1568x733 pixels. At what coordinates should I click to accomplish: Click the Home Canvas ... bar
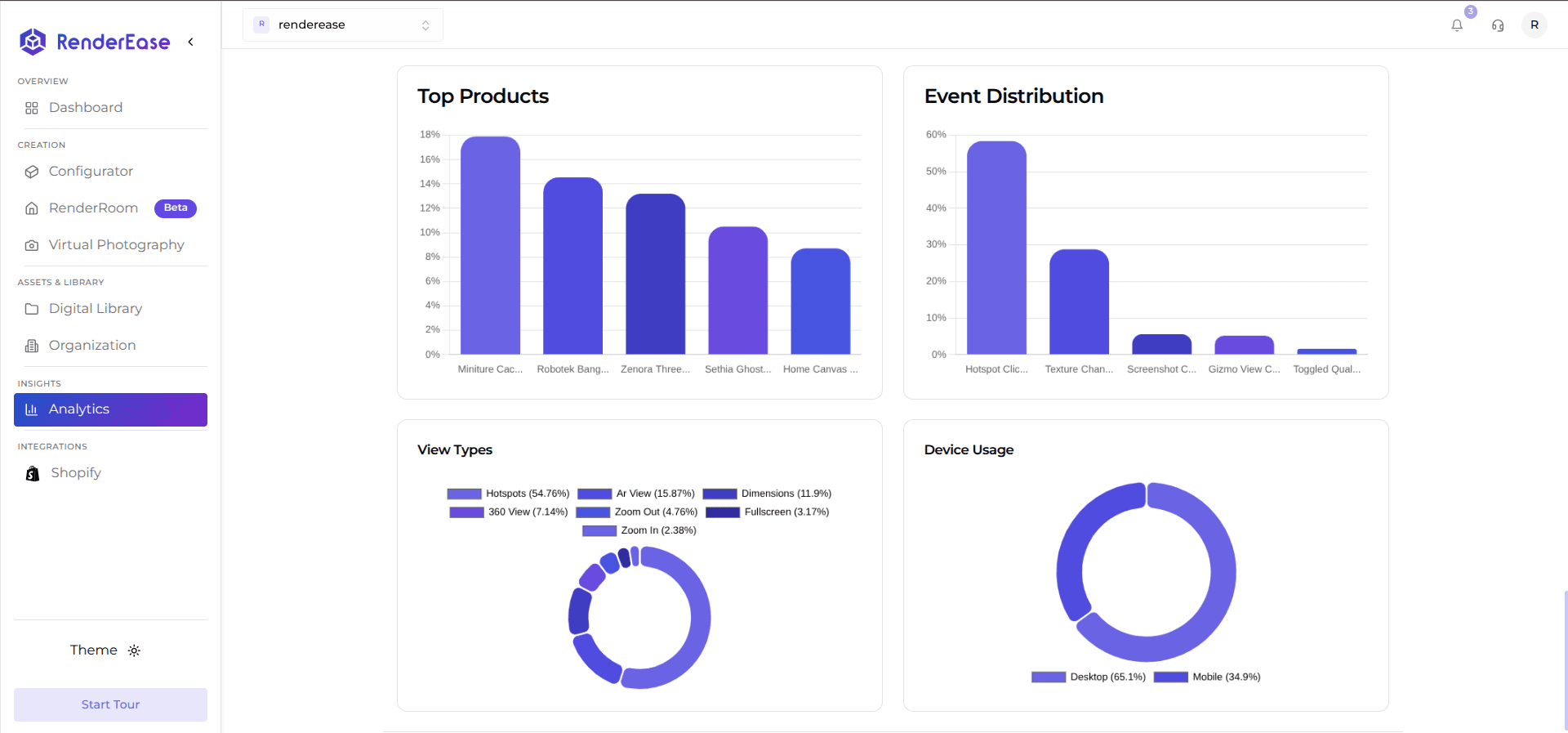coord(820,301)
